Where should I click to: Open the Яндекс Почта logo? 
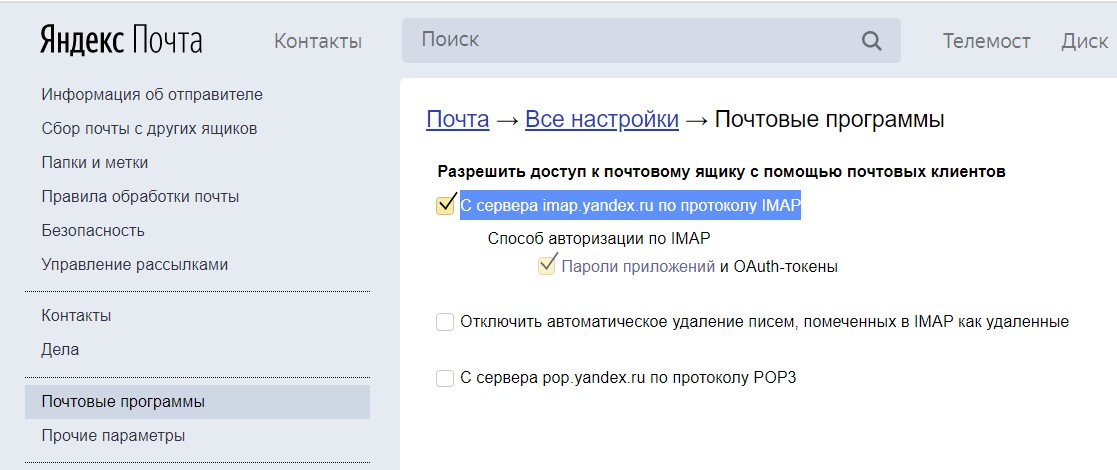120,41
